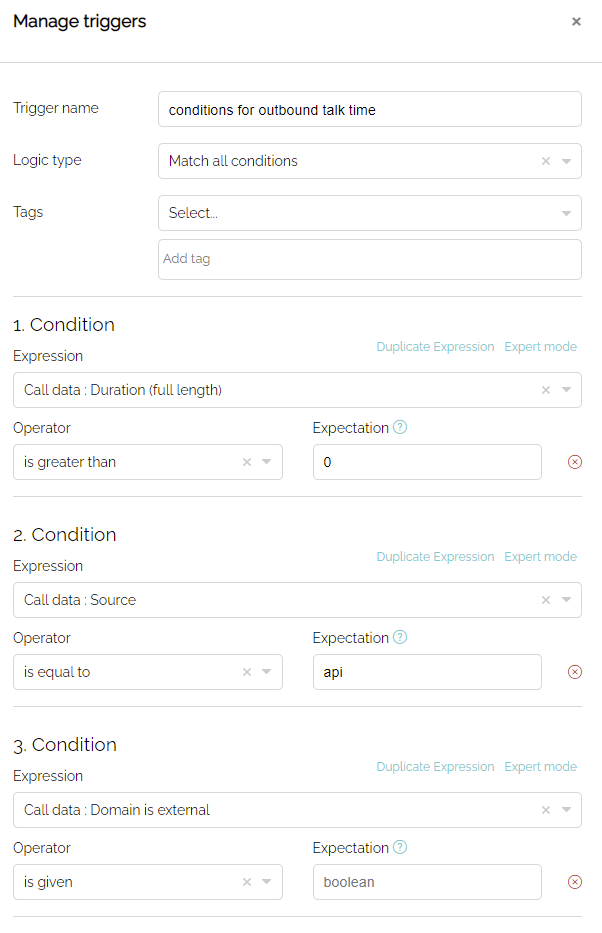Expand the Logic type dropdown

[x=566, y=161]
